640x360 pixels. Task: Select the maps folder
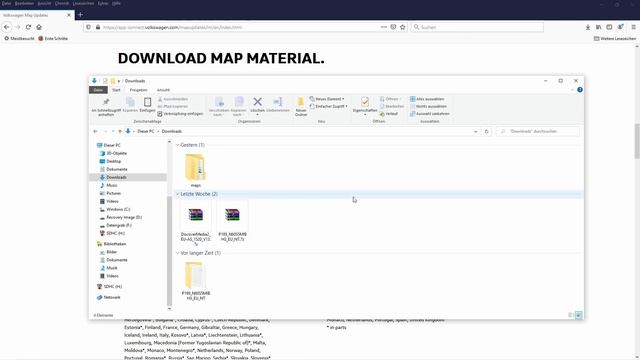click(196, 170)
